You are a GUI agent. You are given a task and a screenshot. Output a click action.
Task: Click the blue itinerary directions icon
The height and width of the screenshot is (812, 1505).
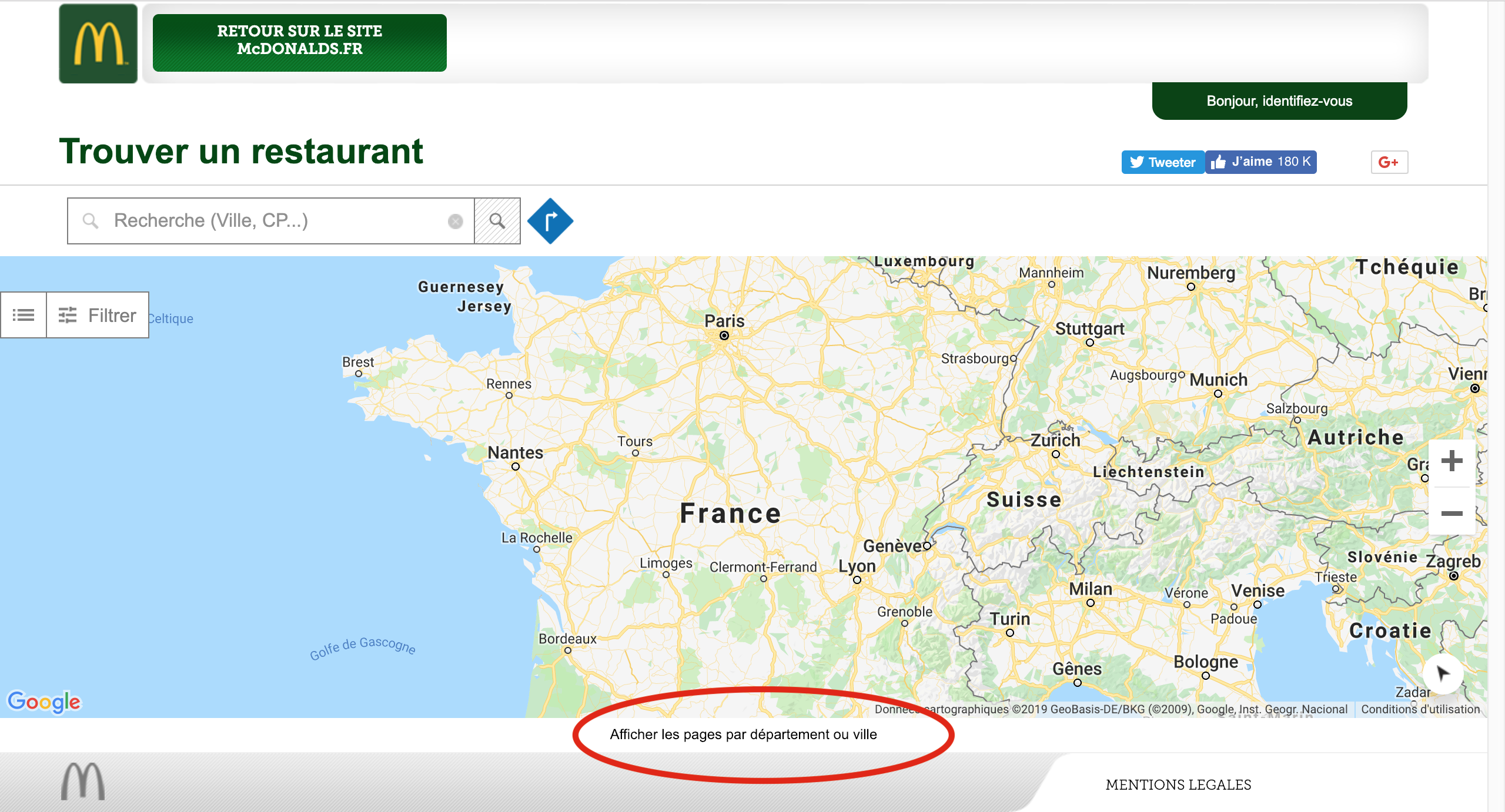pos(550,221)
